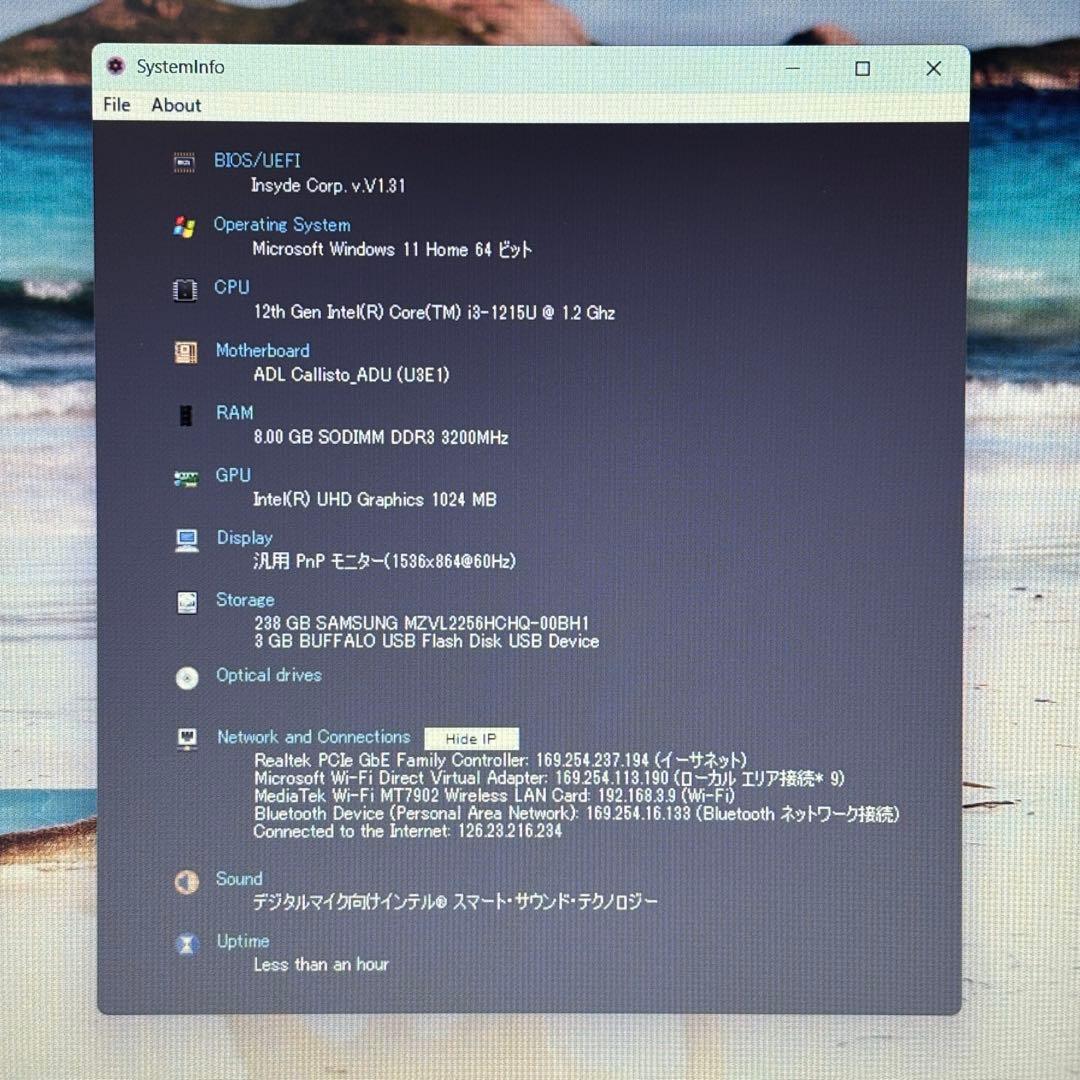Screen dimensions: 1080x1080
Task: Click the Motherboard icon
Action: 186,350
